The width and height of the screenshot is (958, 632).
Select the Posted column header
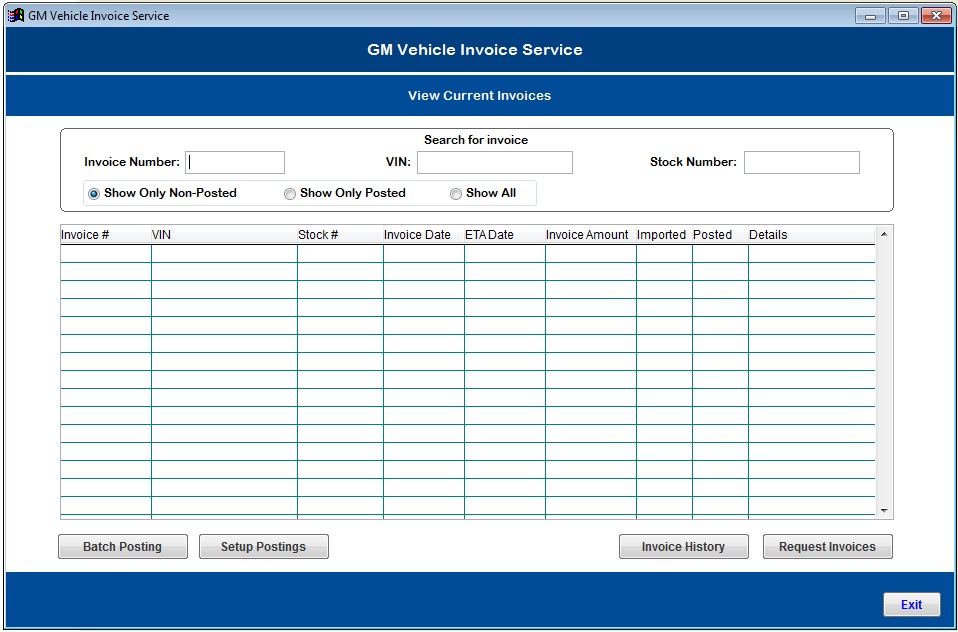tap(713, 235)
